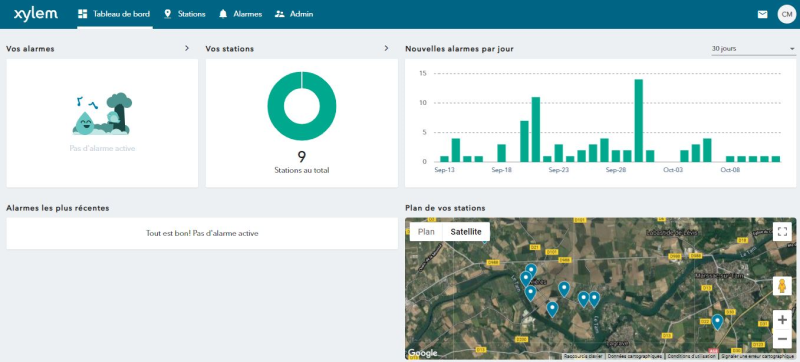Click 'Nouvelles alarmes par jour' heading
800x362 pixels.
pyautogui.click(x=459, y=49)
